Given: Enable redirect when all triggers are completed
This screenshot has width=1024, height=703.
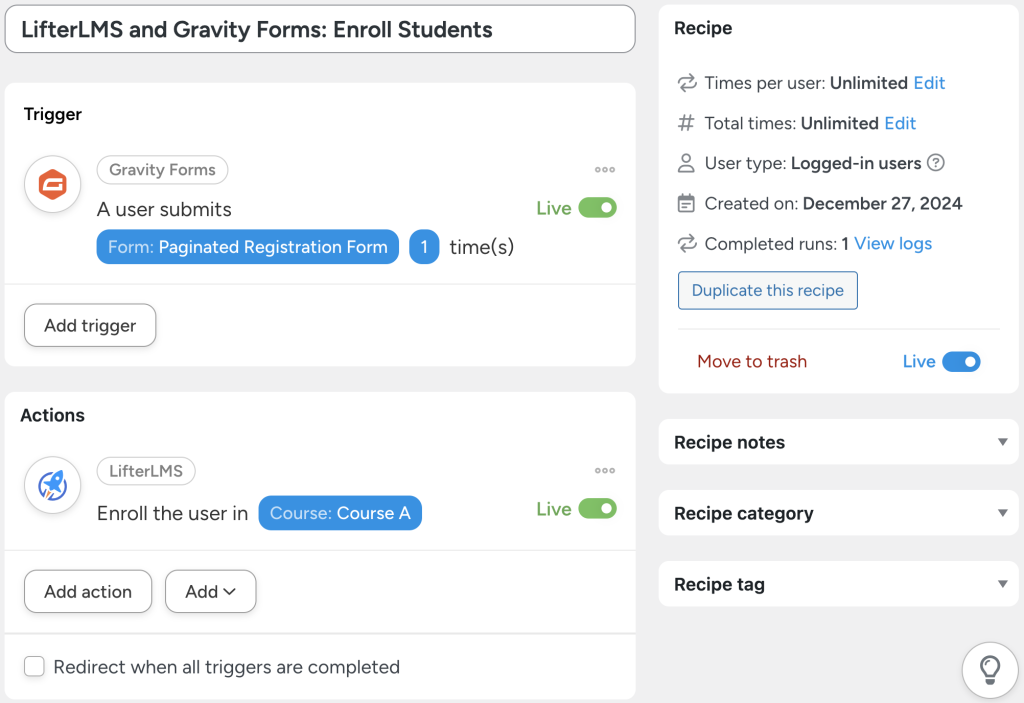Looking at the screenshot, I should (34, 666).
